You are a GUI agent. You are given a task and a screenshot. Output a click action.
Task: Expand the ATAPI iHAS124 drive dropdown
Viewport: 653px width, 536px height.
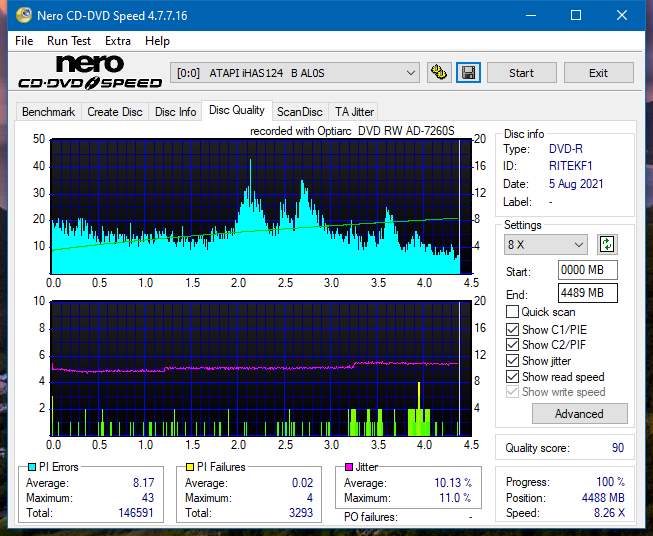295,73
